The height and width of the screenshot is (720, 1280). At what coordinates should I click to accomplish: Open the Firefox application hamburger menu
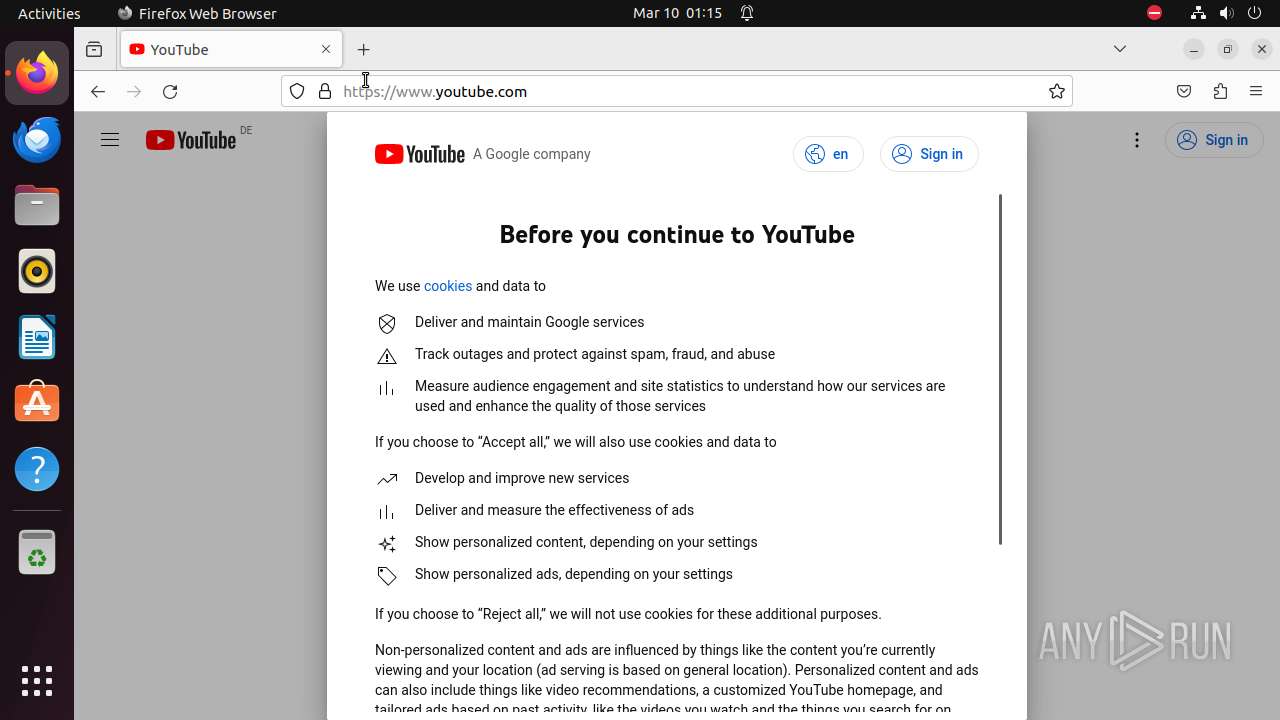pos(1256,91)
